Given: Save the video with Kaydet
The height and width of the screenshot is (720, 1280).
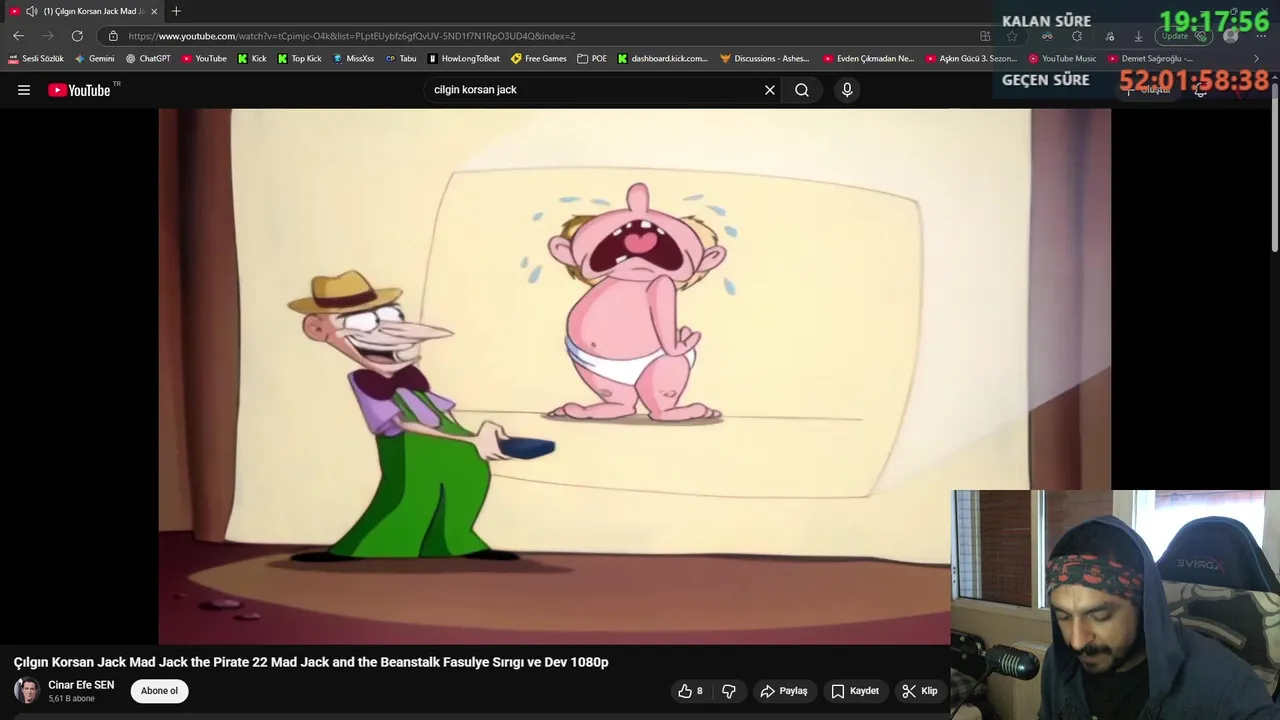Looking at the screenshot, I should click(855, 691).
